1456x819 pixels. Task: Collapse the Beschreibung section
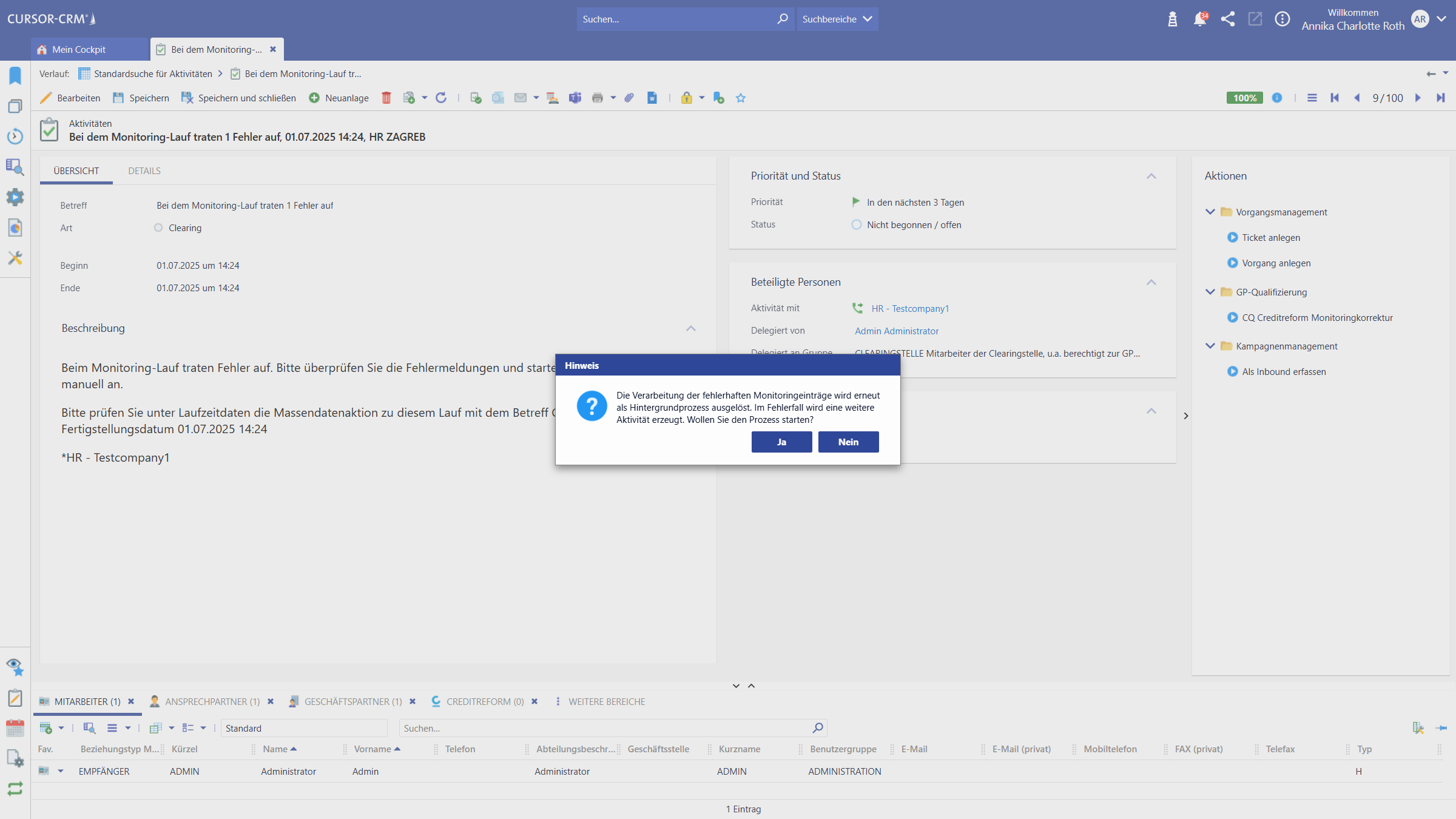tap(691, 328)
